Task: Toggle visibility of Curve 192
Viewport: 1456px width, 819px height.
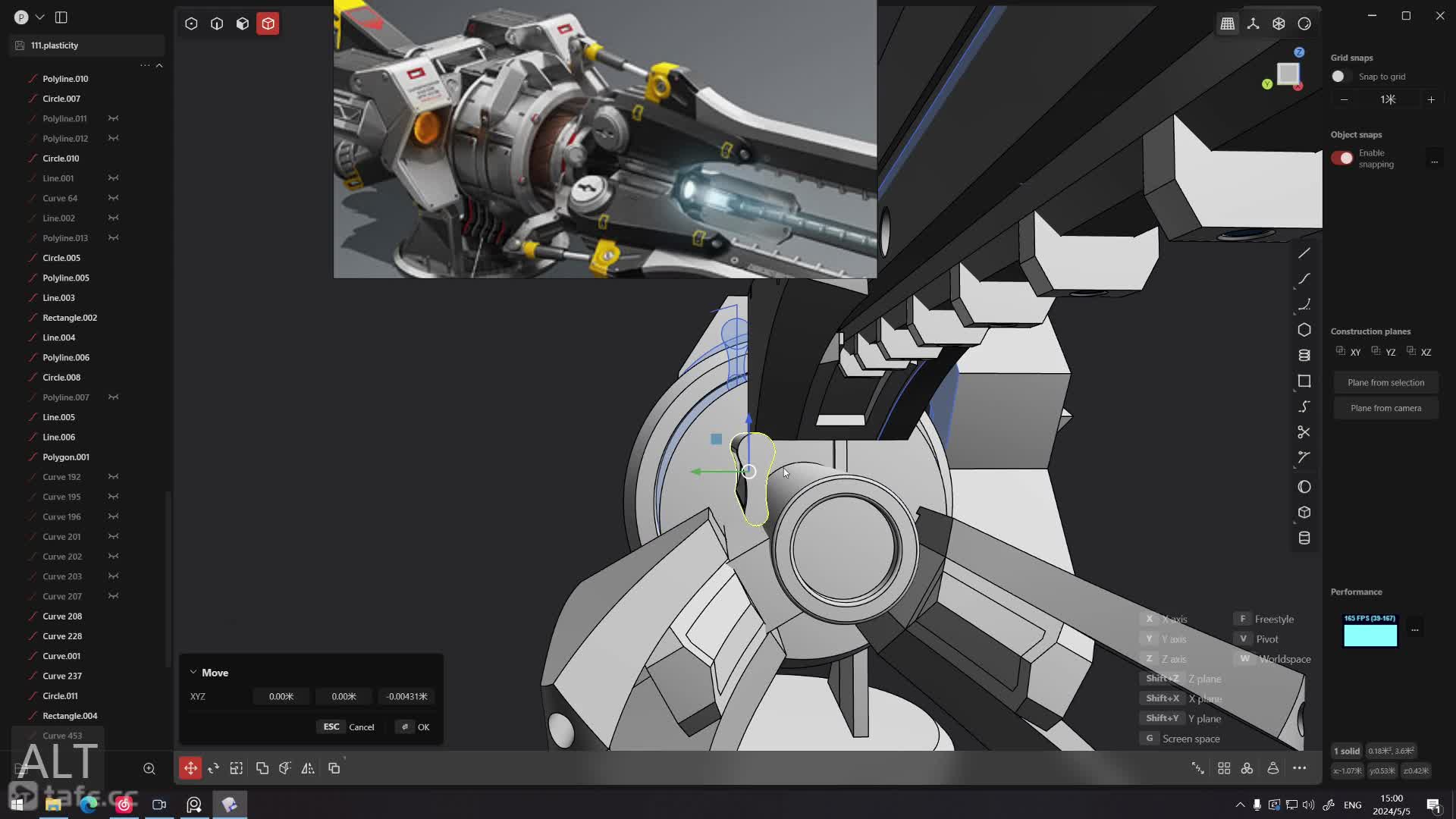Action: coord(113,477)
